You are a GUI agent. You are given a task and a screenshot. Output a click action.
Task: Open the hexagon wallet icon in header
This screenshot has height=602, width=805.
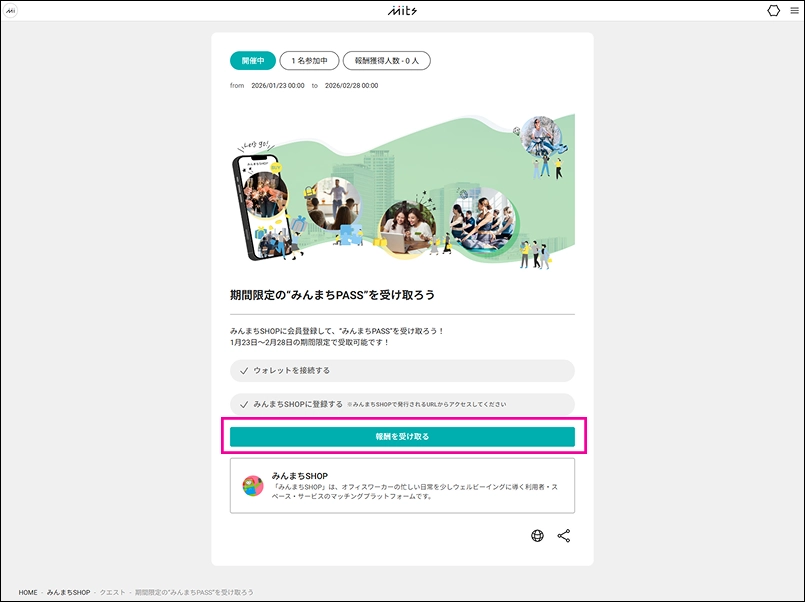(x=773, y=10)
